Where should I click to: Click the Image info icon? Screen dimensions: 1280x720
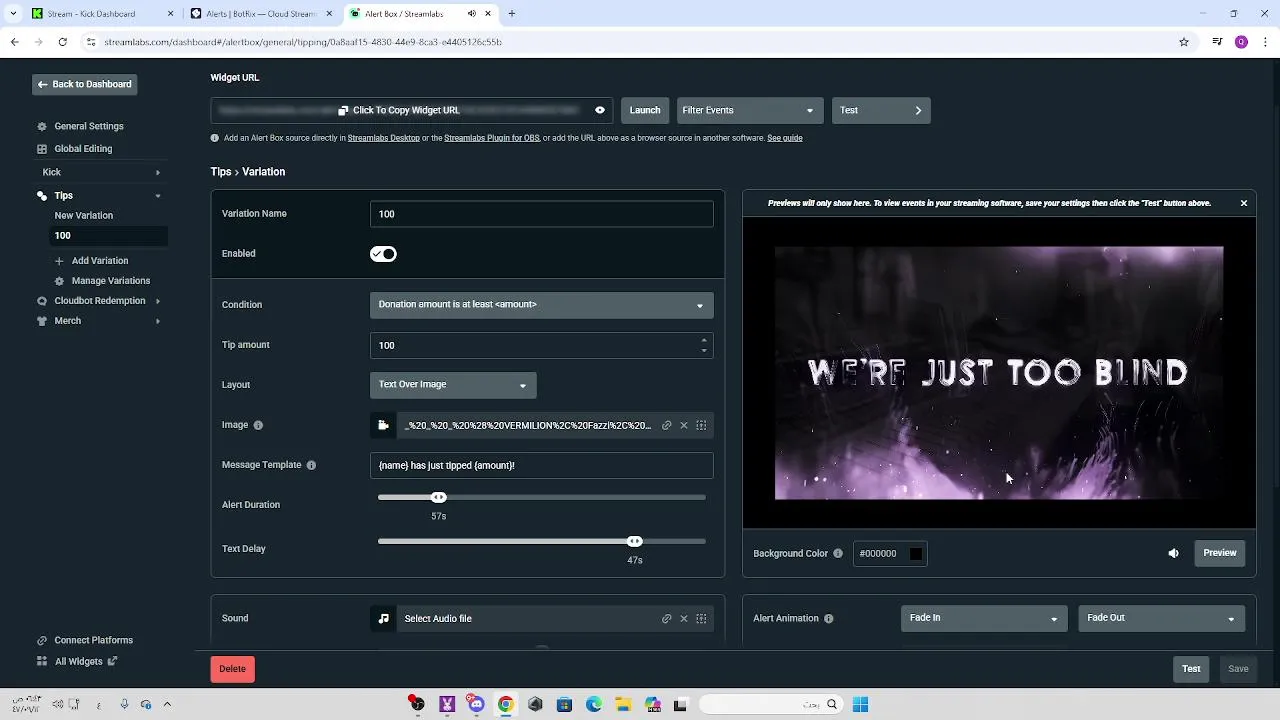pos(258,425)
